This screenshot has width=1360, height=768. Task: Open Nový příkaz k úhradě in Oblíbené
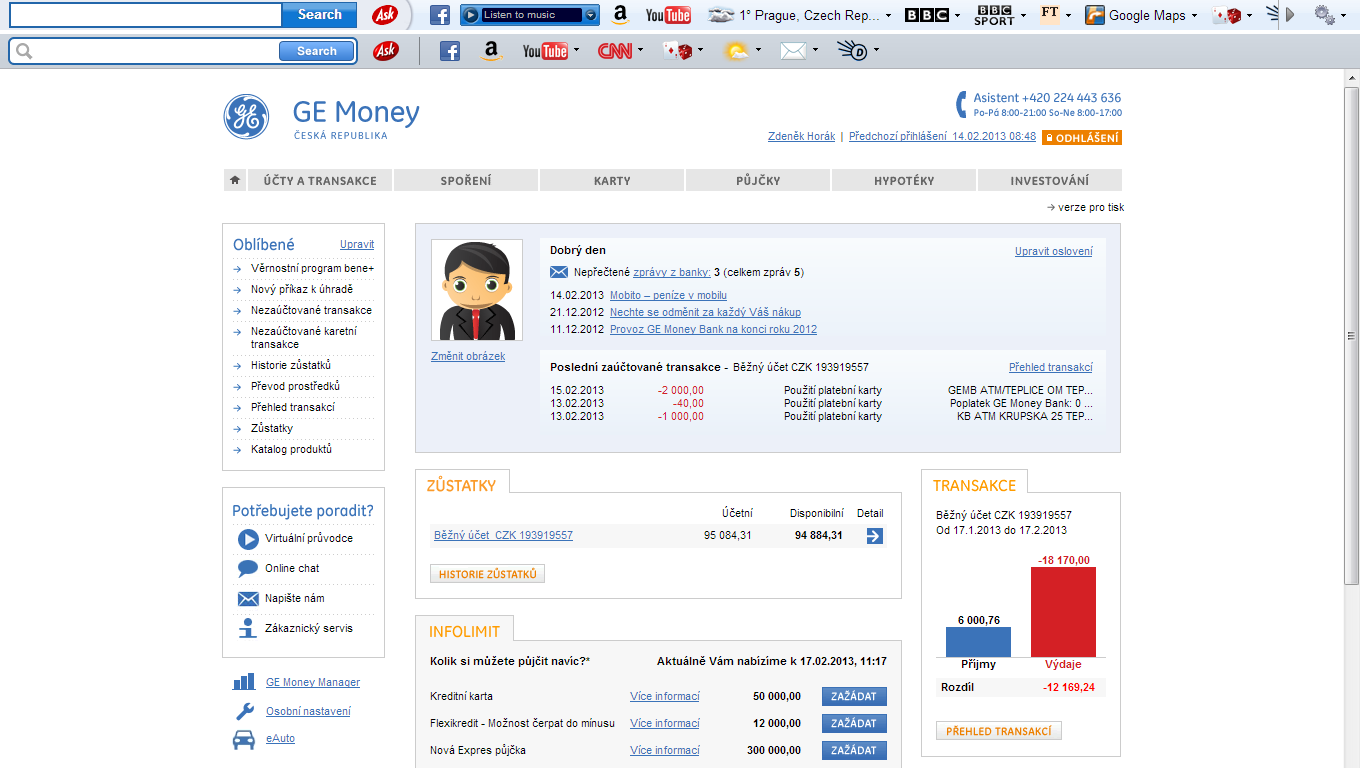[302, 289]
